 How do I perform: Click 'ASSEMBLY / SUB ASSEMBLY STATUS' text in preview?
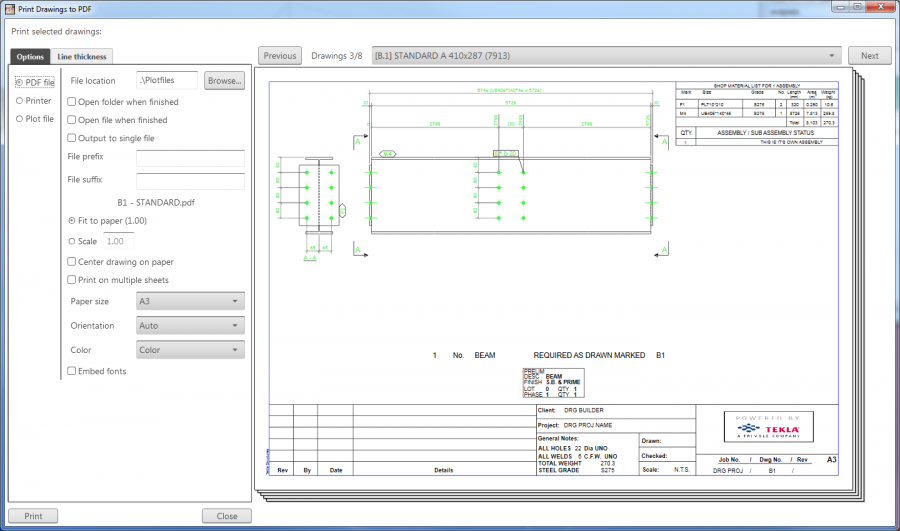(765, 133)
